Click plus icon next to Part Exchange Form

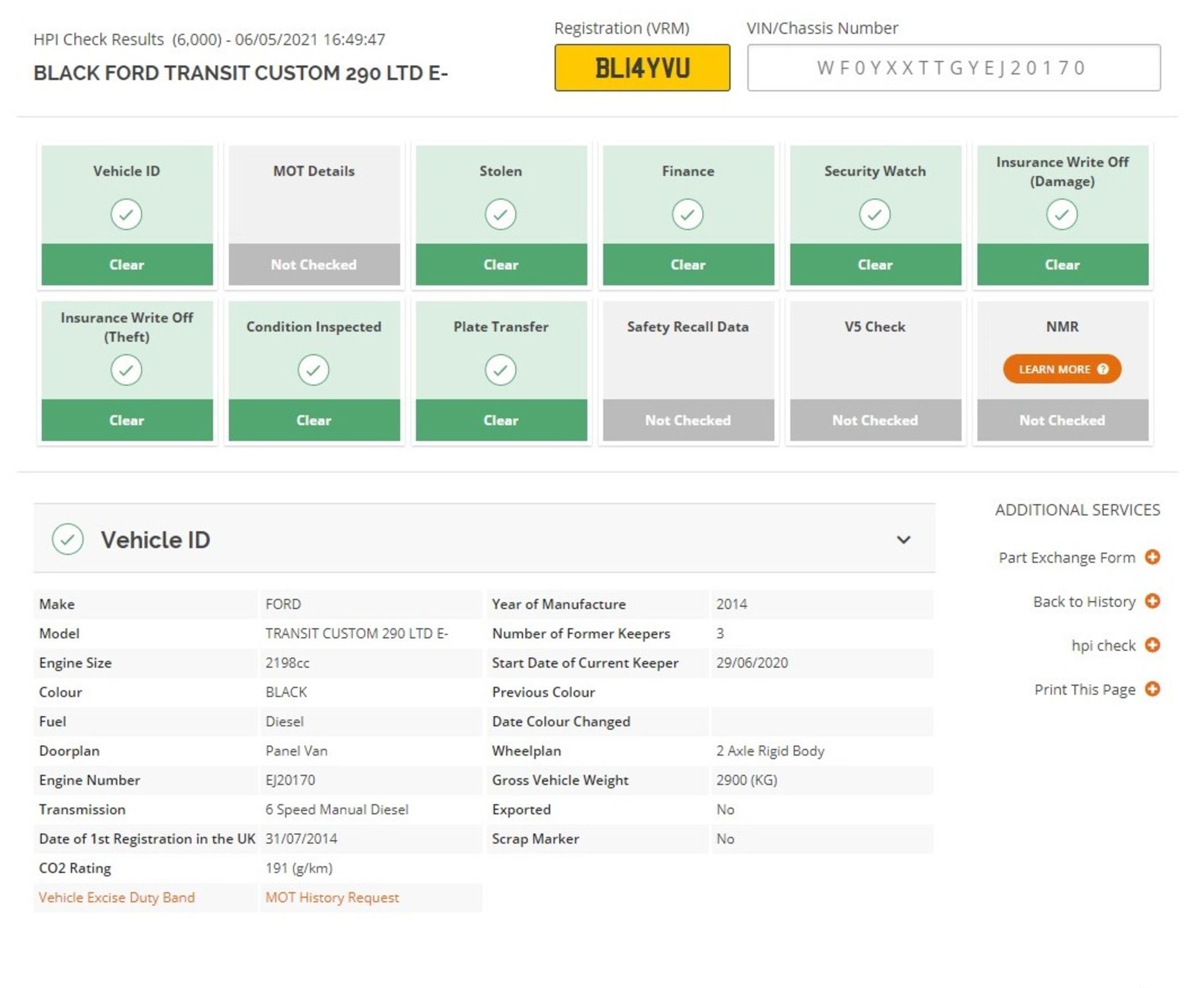[1152, 557]
